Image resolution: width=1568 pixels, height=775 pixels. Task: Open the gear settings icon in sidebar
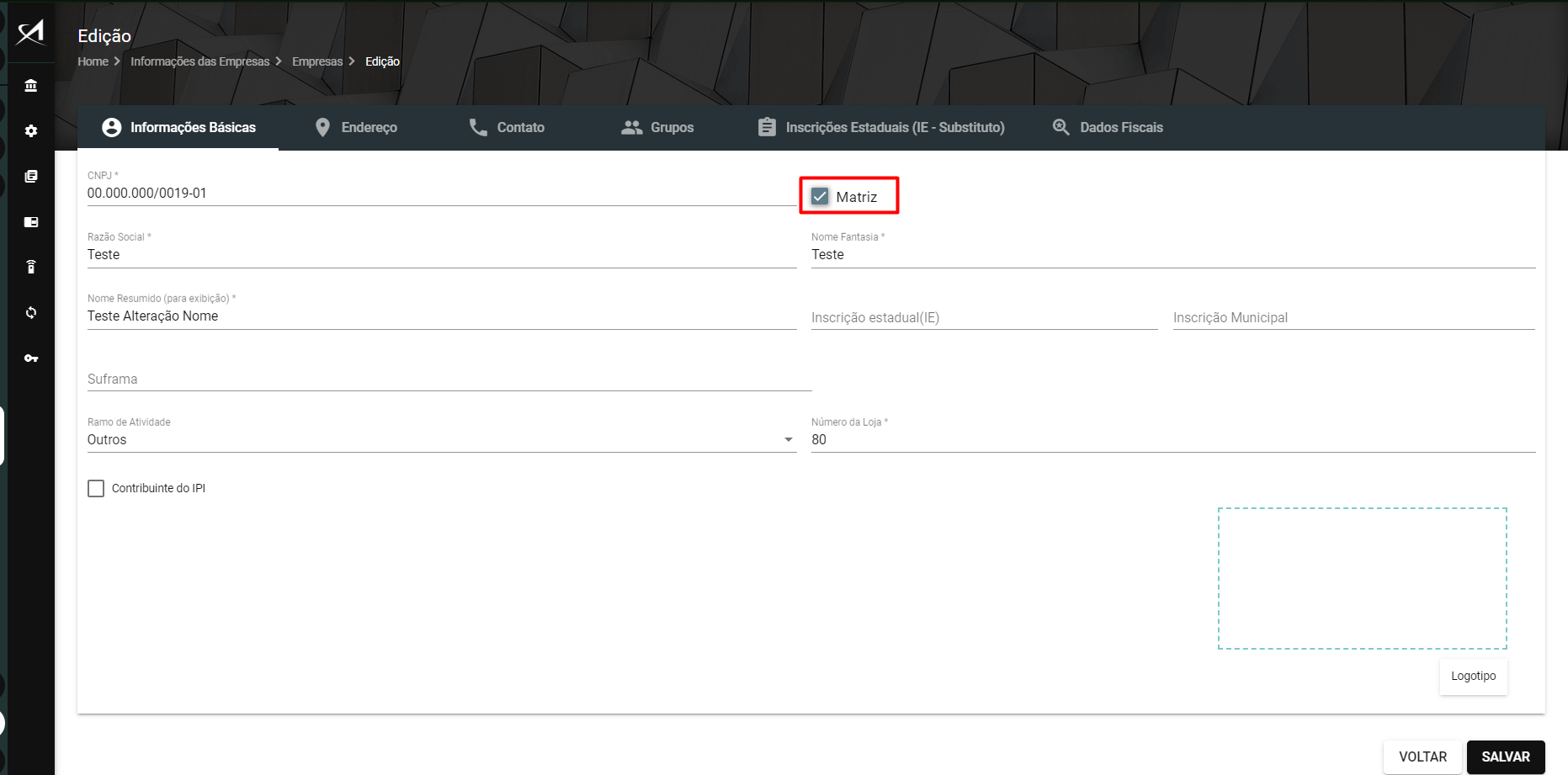31,131
